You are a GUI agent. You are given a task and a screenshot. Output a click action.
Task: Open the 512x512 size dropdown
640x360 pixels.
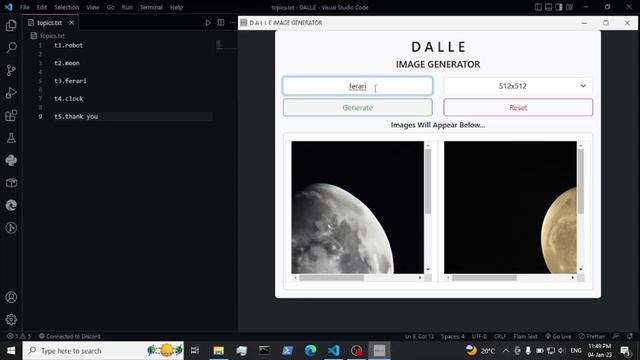click(518, 86)
